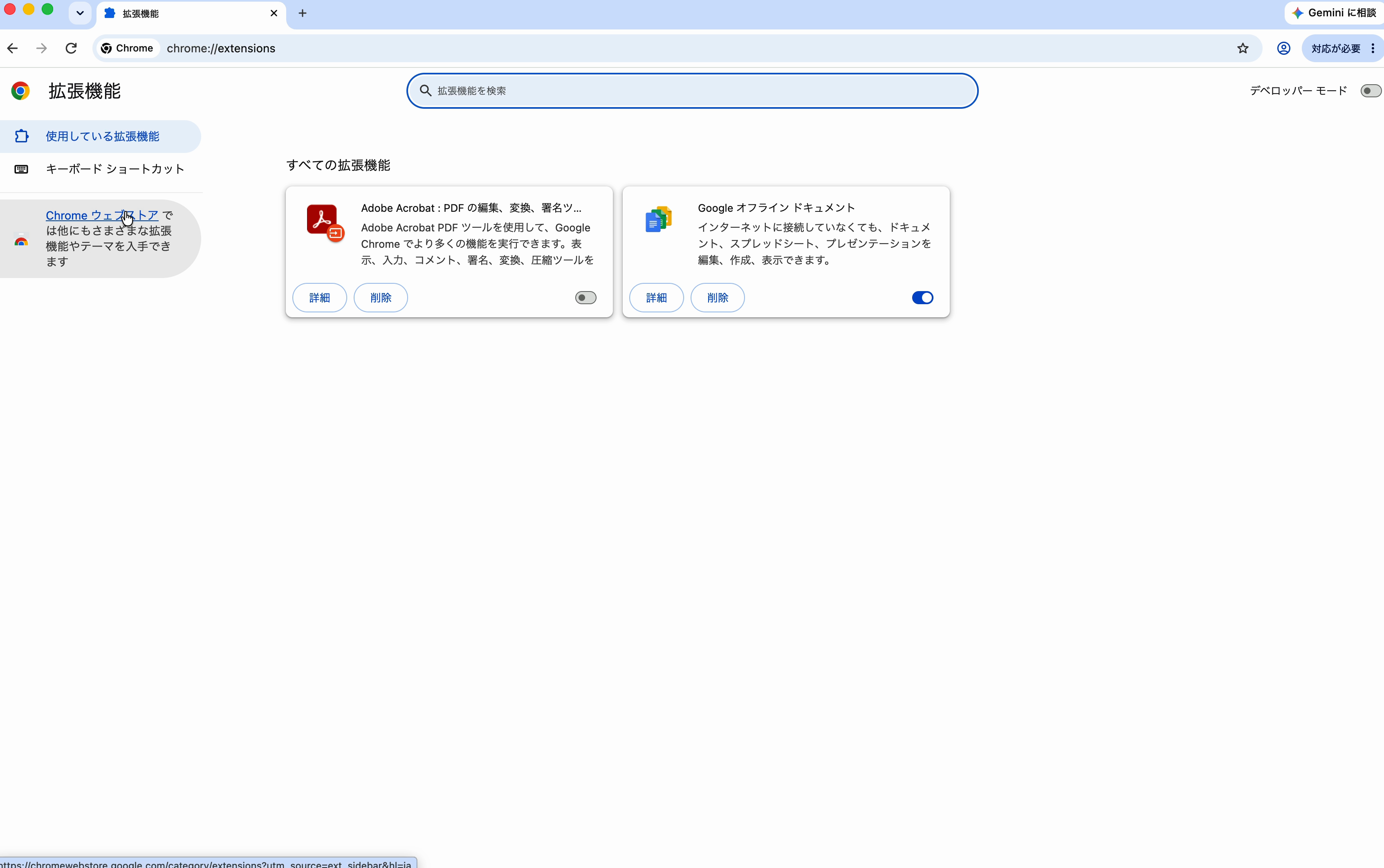Open the Chrome three-dot menu
This screenshot has height=868, width=1384.
1373,48
